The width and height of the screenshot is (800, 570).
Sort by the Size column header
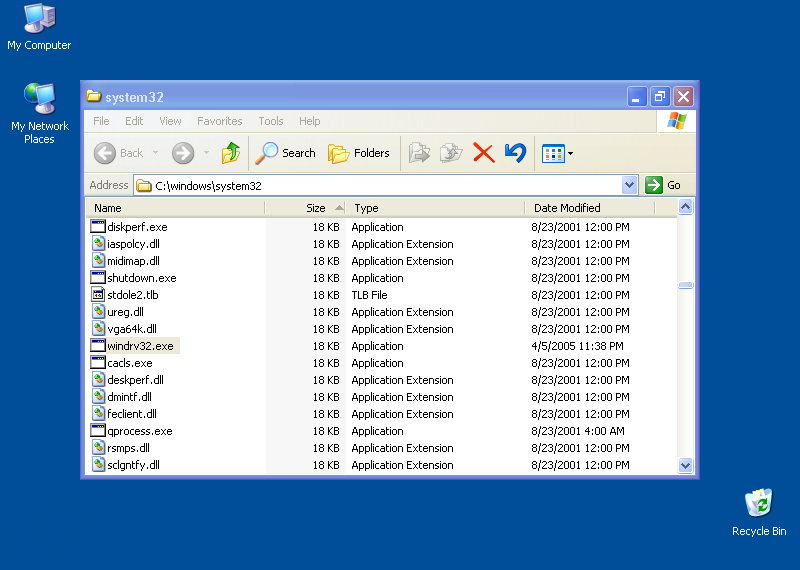click(305, 208)
